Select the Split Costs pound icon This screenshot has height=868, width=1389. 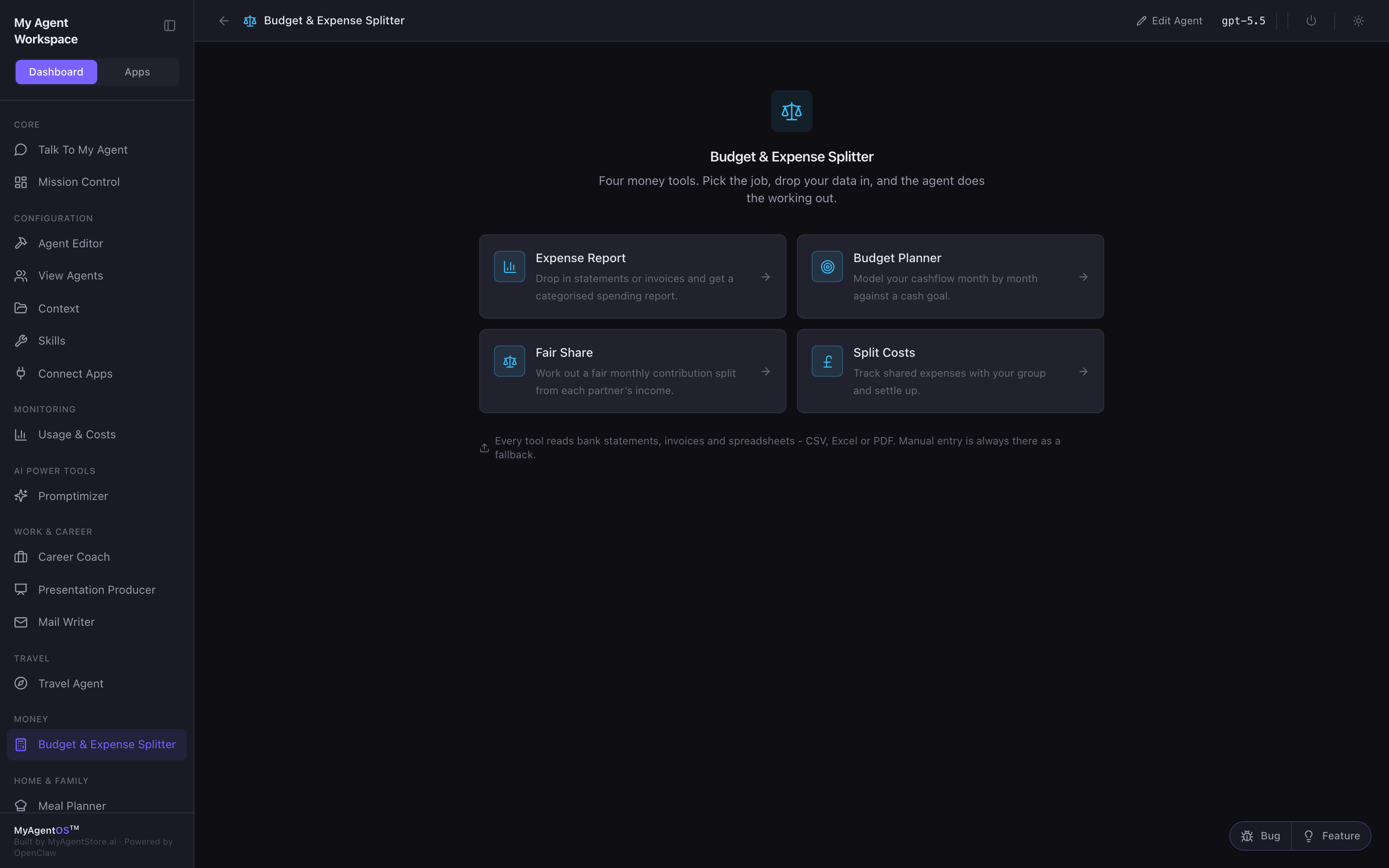tap(827, 361)
